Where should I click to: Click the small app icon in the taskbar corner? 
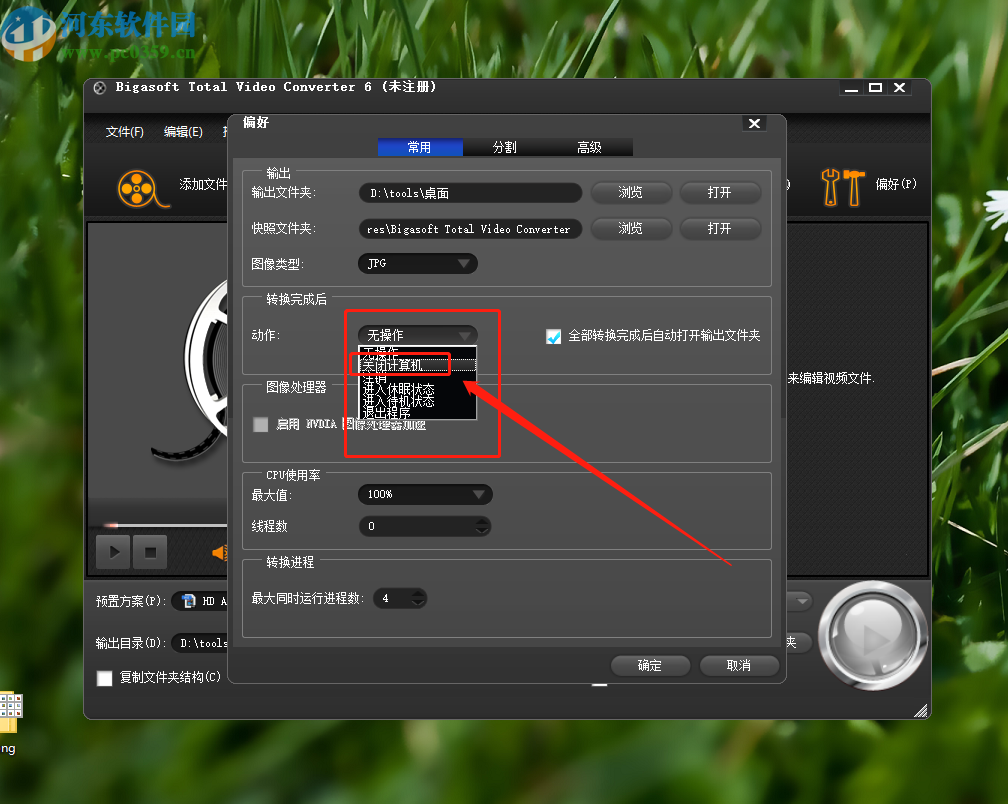coord(11,712)
